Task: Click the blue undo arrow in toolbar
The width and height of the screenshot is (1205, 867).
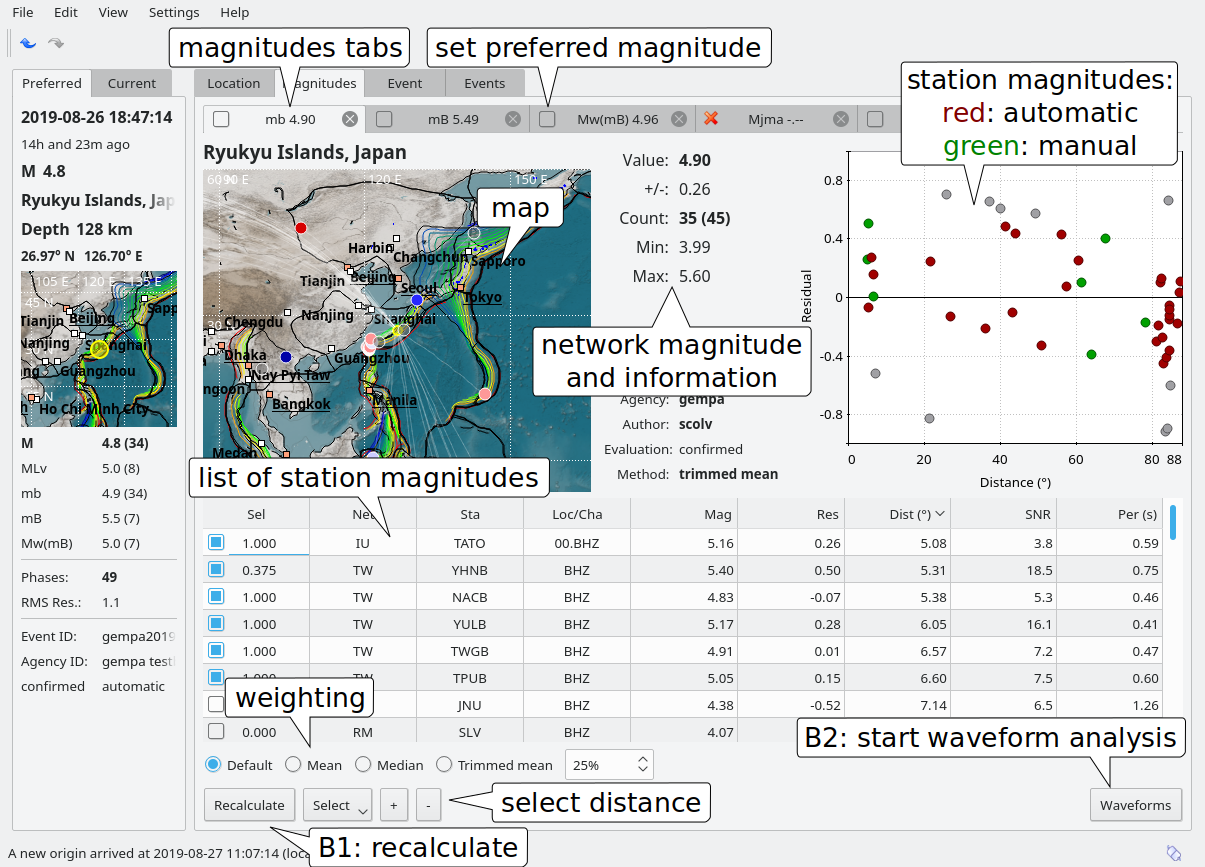Action: 28,43
